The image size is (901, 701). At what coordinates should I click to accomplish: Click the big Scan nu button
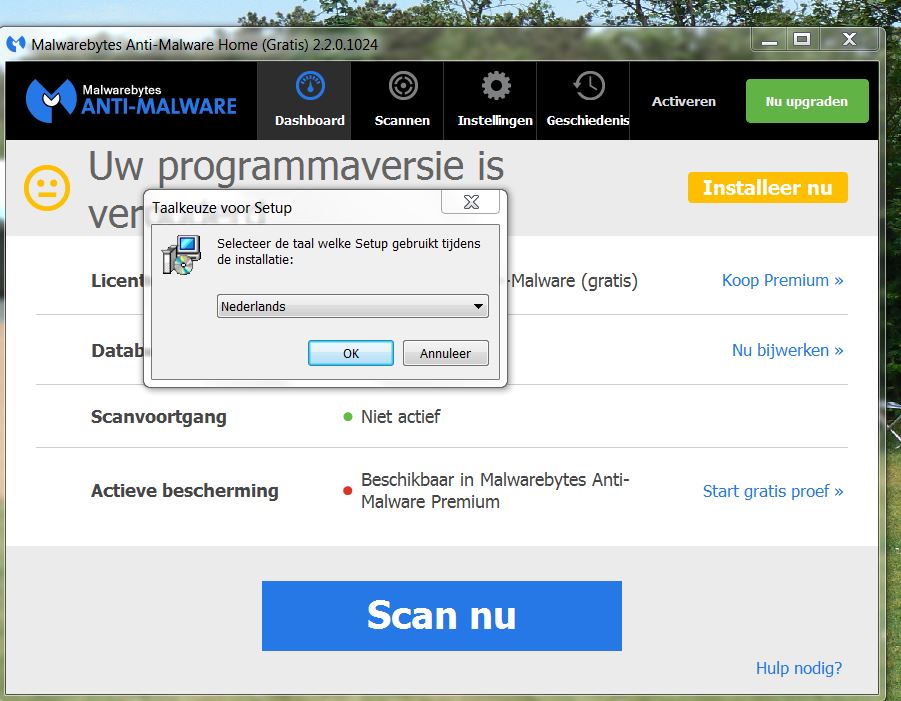coord(441,615)
